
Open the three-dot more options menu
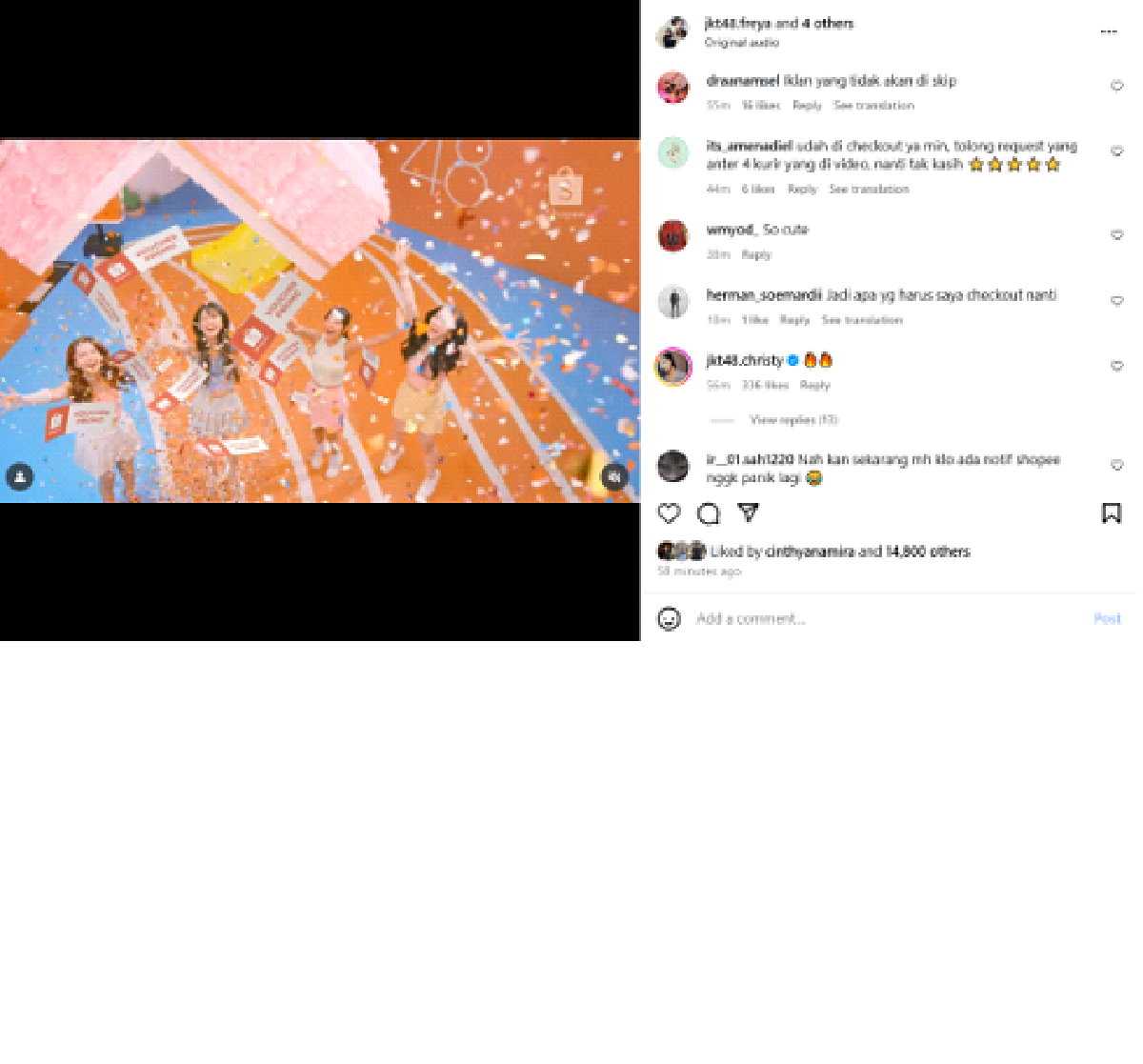[1109, 31]
